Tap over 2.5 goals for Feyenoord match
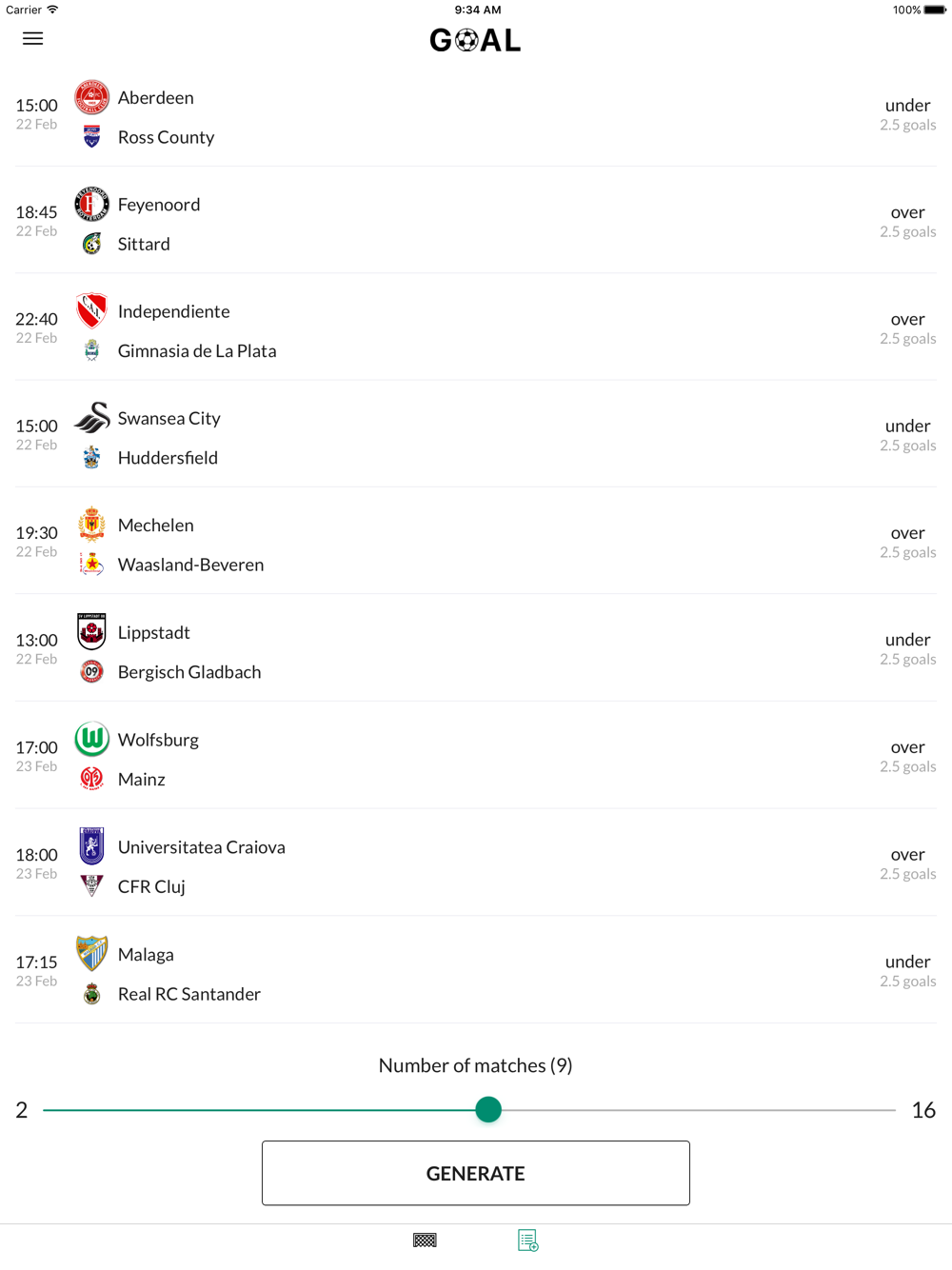This screenshot has width=952, height=1270. coord(907,221)
